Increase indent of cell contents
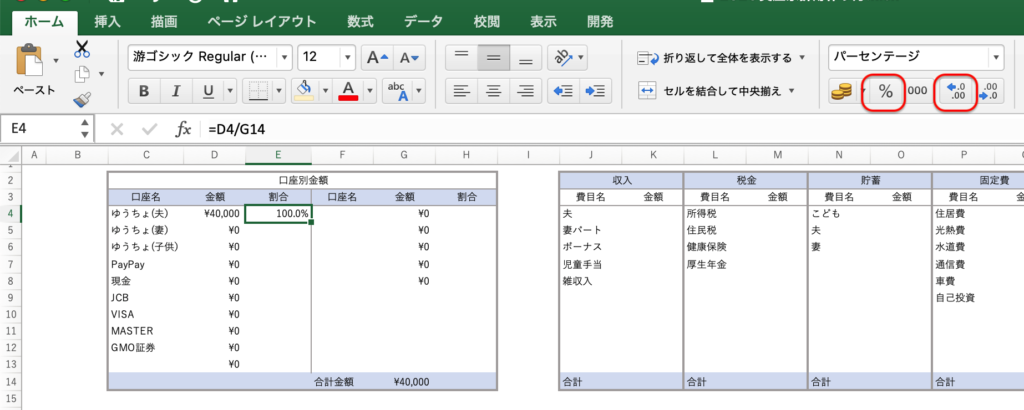This screenshot has width=1024, height=410. coord(596,91)
